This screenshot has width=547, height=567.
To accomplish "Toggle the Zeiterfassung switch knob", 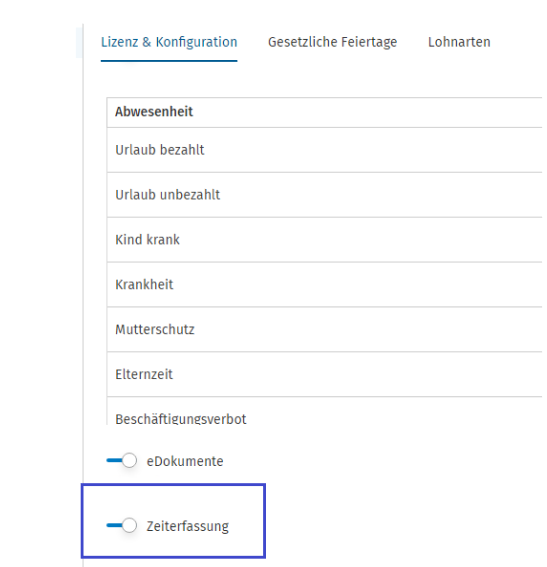I will point(129,525).
